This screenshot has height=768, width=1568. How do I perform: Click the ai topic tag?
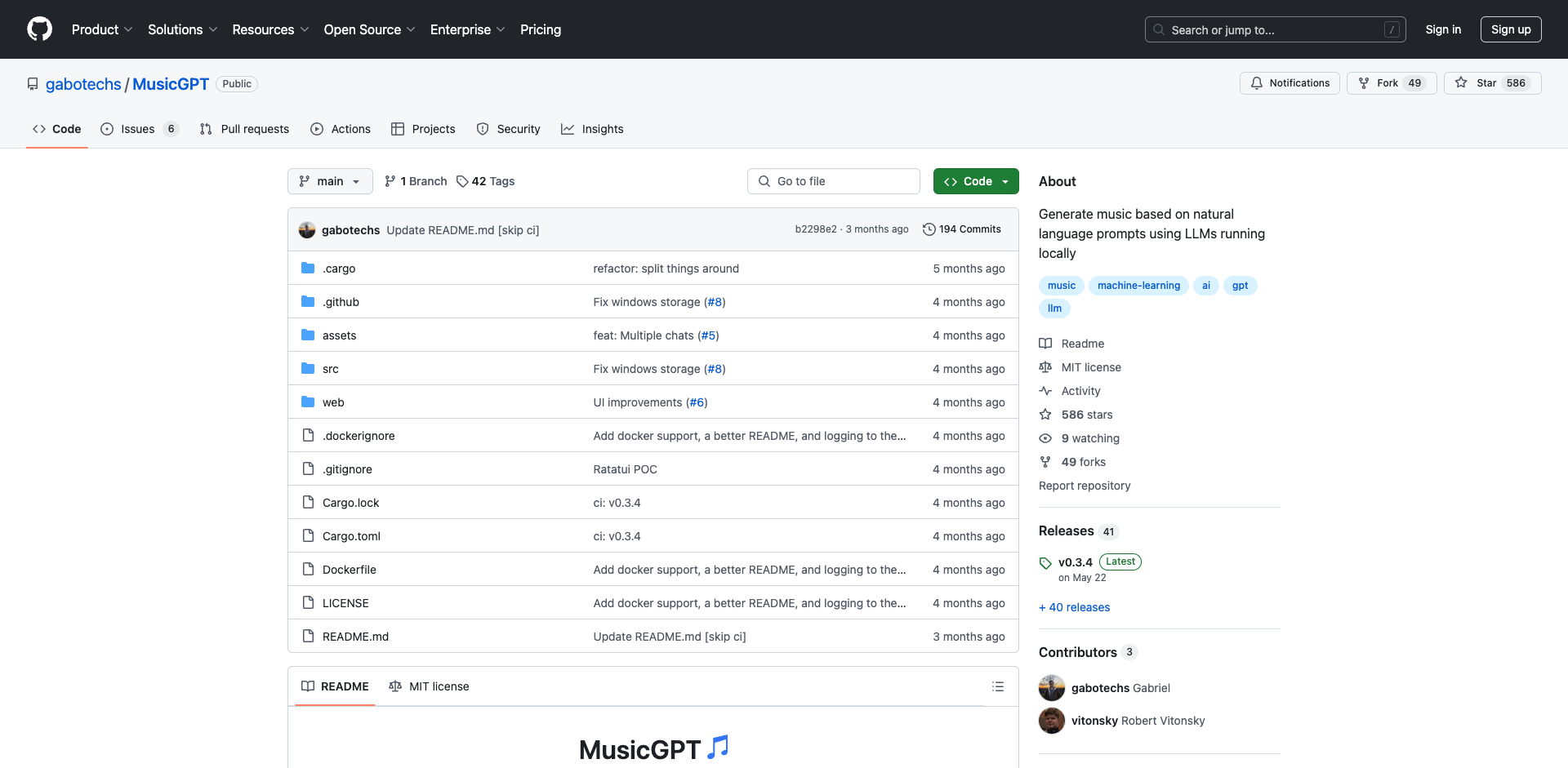tap(1205, 286)
